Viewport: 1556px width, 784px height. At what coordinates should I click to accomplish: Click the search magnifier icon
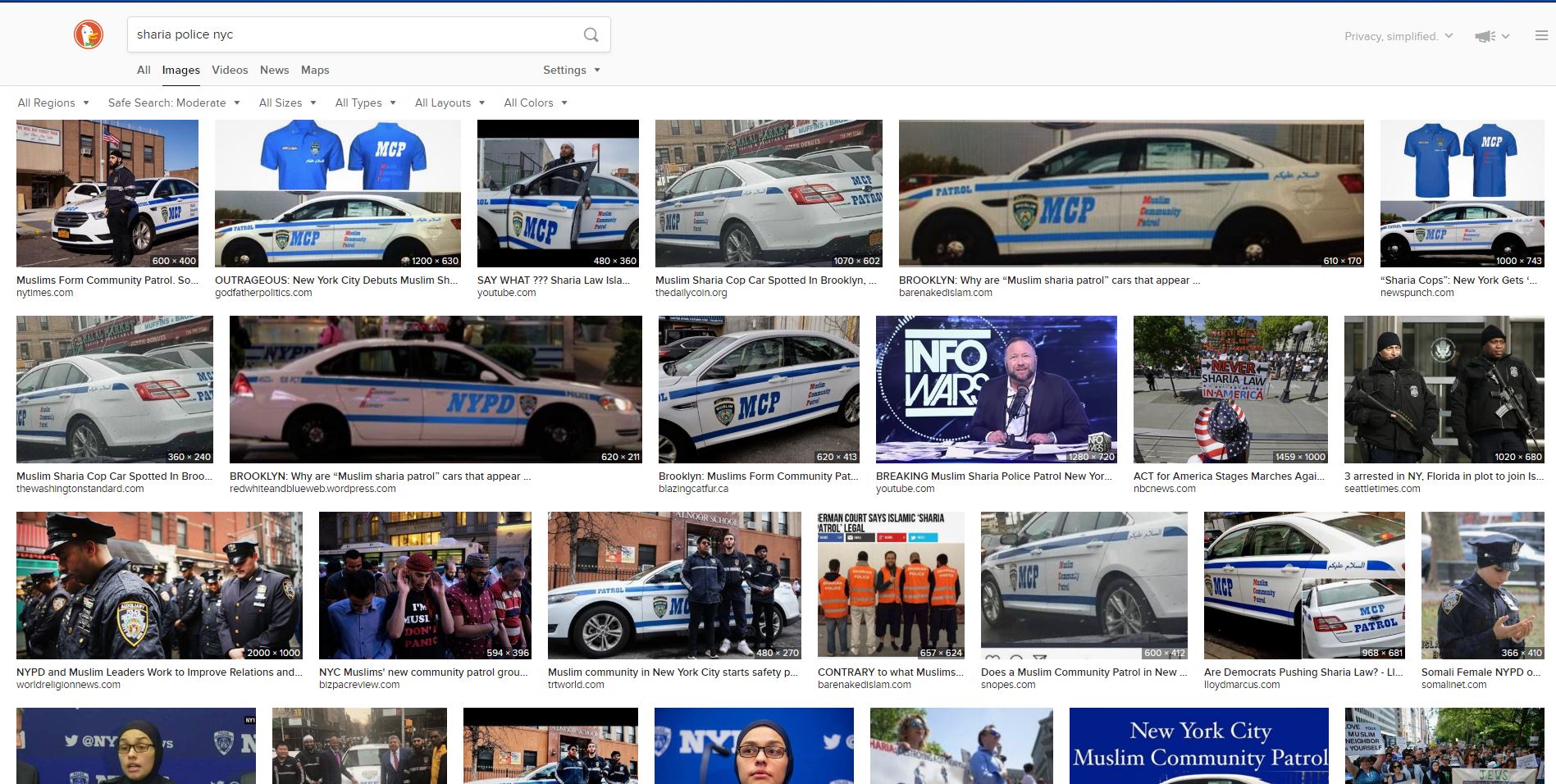pos(591,34)
